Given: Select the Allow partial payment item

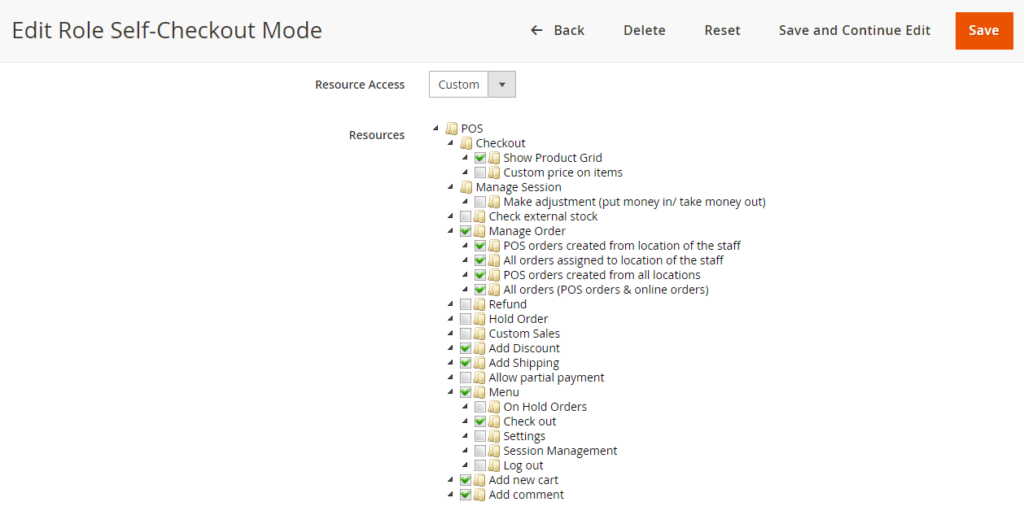Looking at the screenshot, I should (x=546, y=378).
